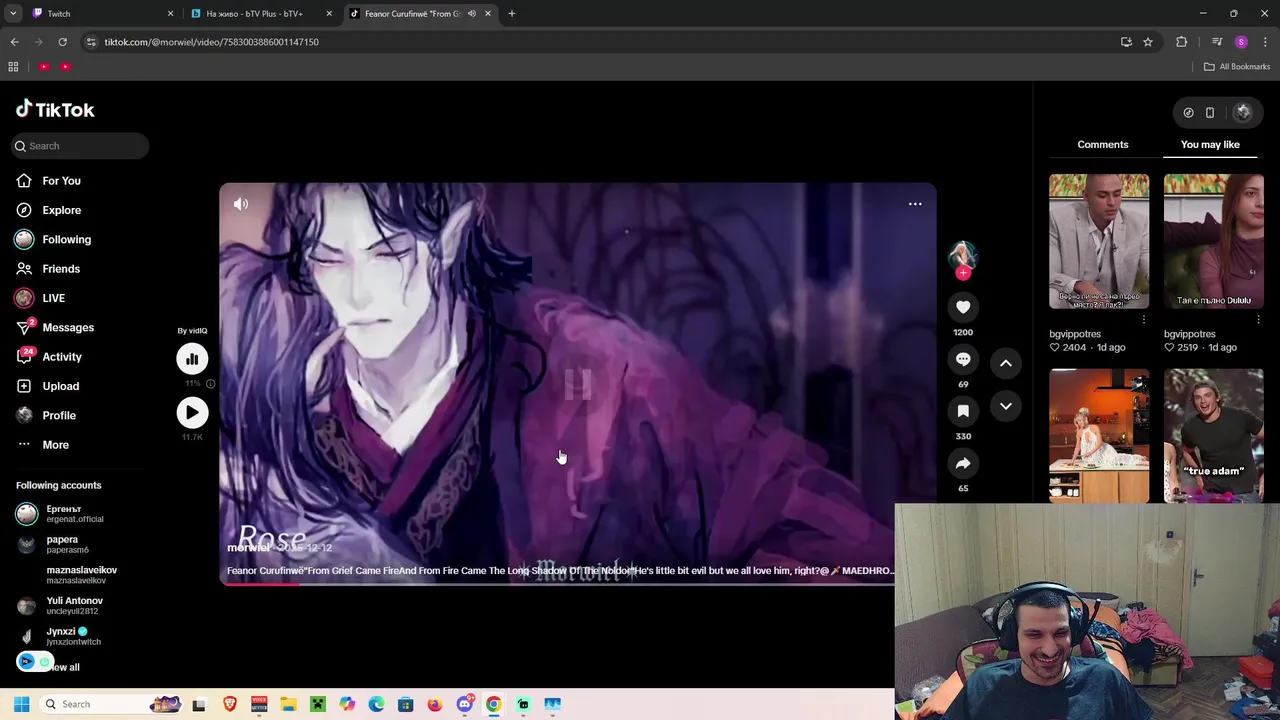Open thumbnail captioned 'Тая е пълно Dululu'
Viewport: 1280px width, 720px height.
pyautogui.click(x=1213, y=241)
